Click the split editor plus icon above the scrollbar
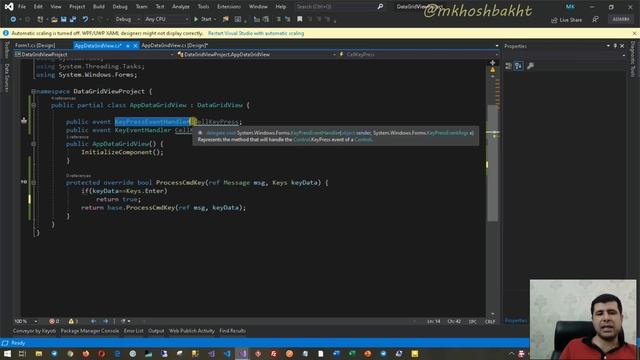 tap(493, 62)
